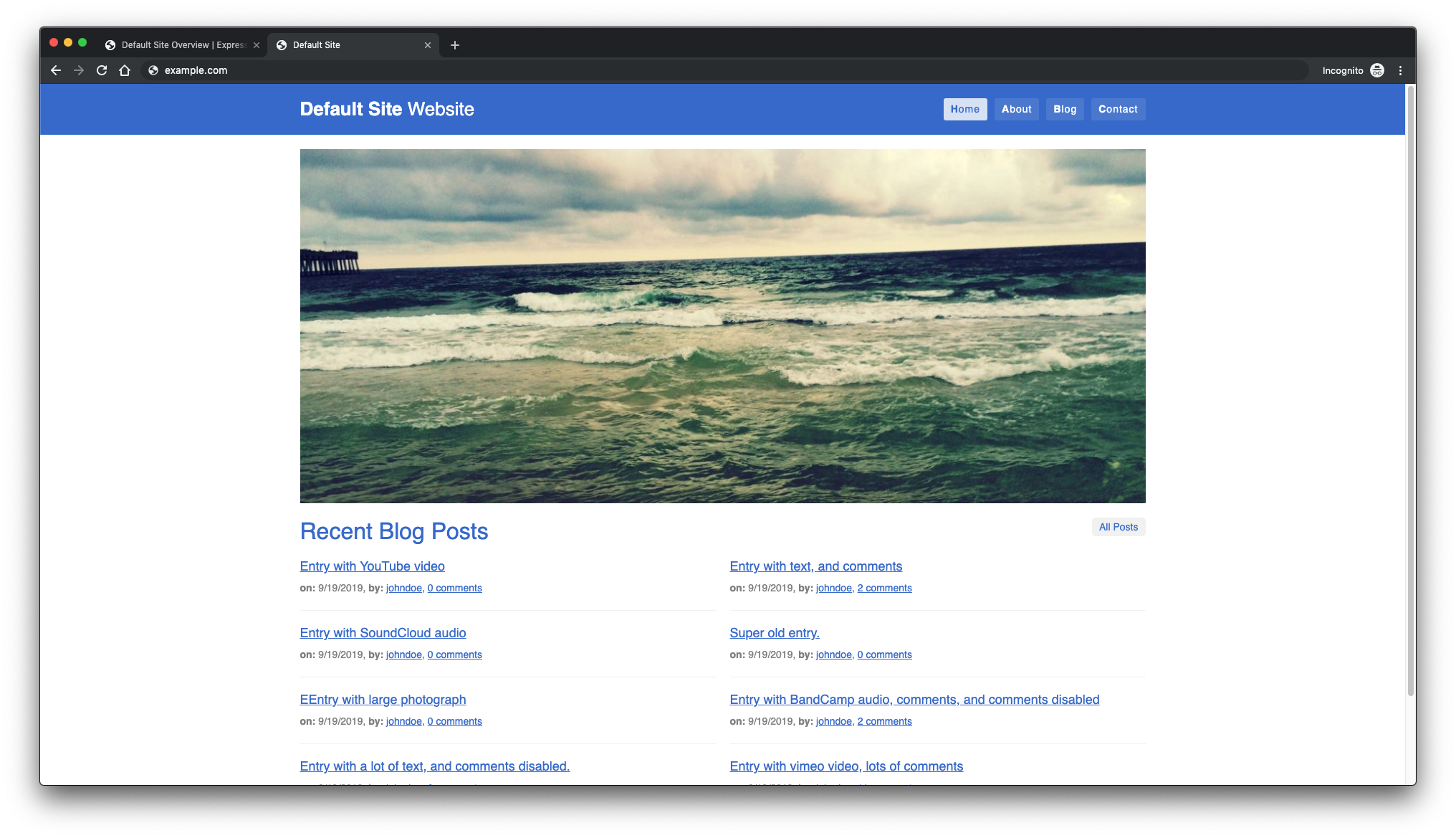Click 2 comments under BandCamp audio entry
Image resolution: width=1456 pixels, height=838 pixels.
click(884, 721)
